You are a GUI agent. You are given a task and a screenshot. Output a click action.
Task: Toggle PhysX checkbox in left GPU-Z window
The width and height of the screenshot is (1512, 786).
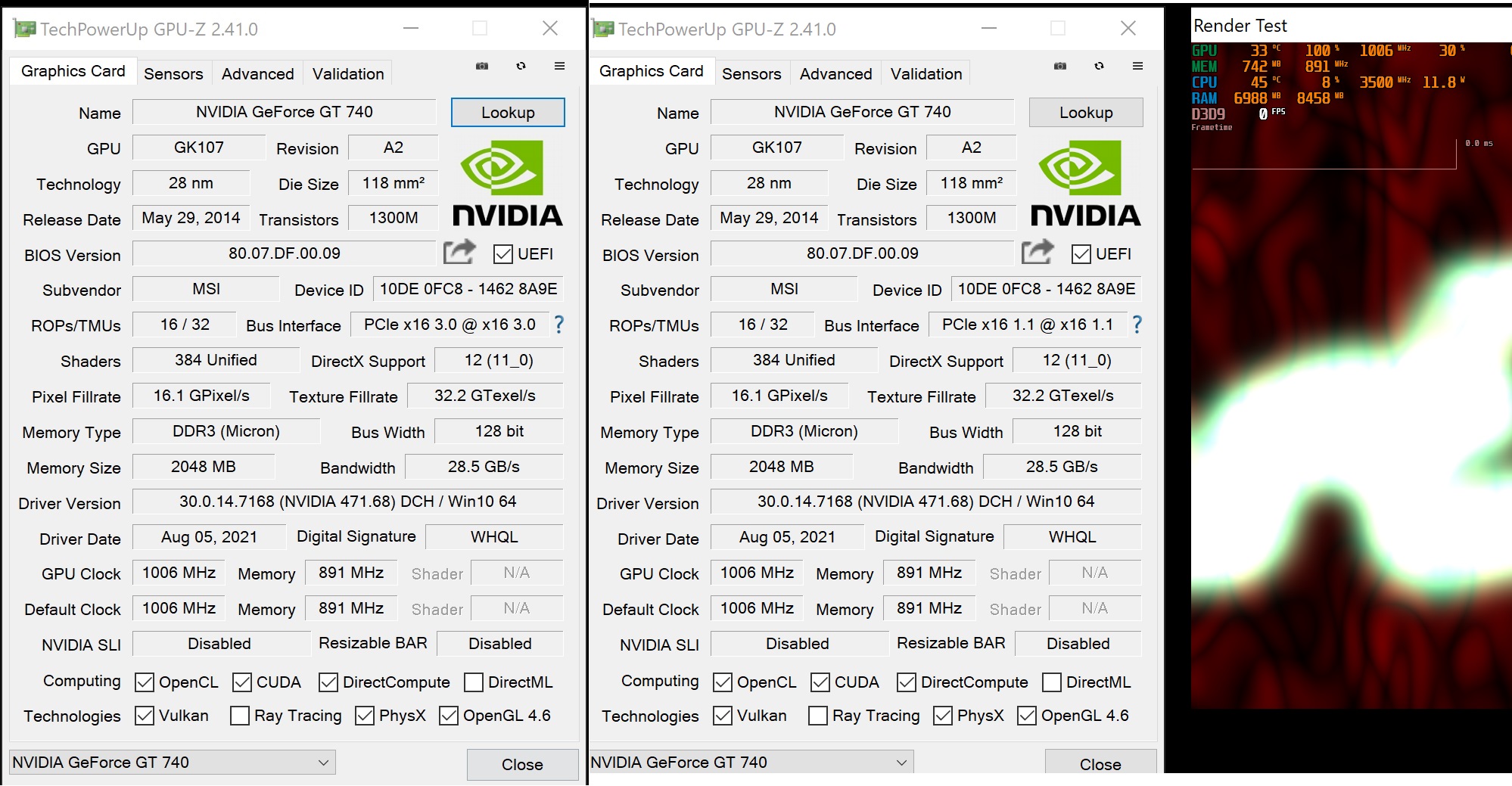pos(364,716)
